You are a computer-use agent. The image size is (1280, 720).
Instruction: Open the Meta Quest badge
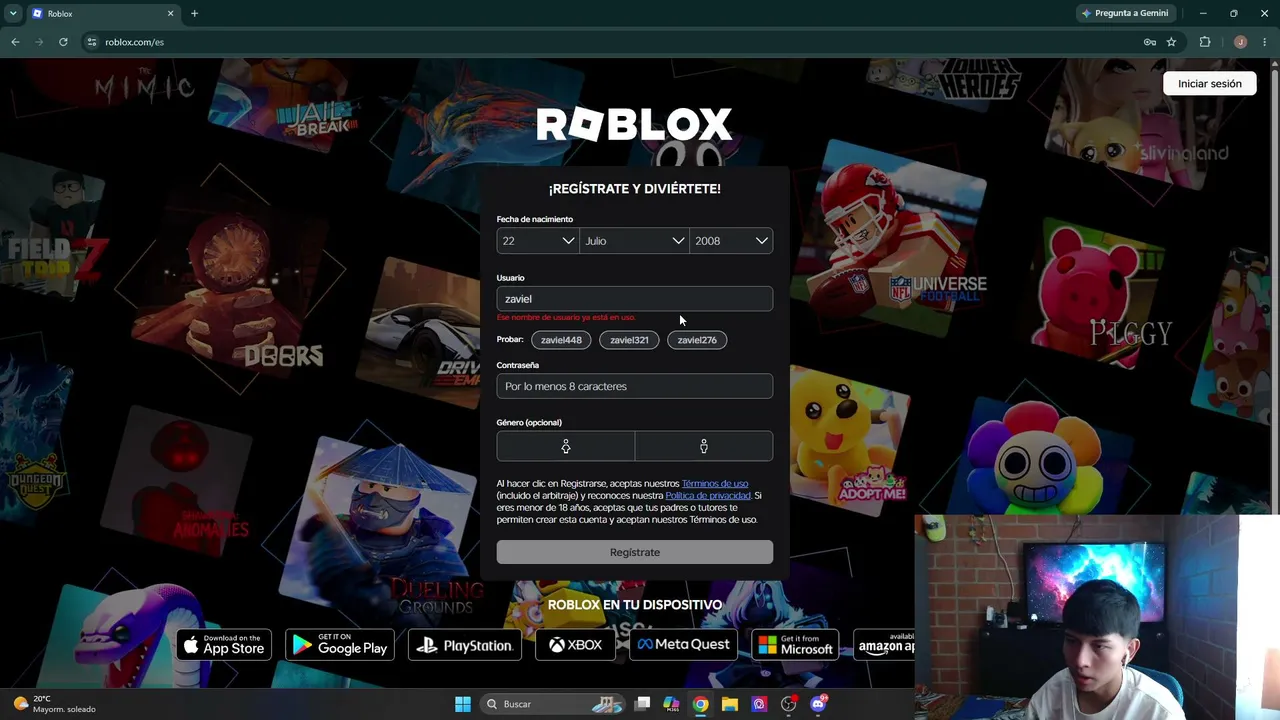684,645
